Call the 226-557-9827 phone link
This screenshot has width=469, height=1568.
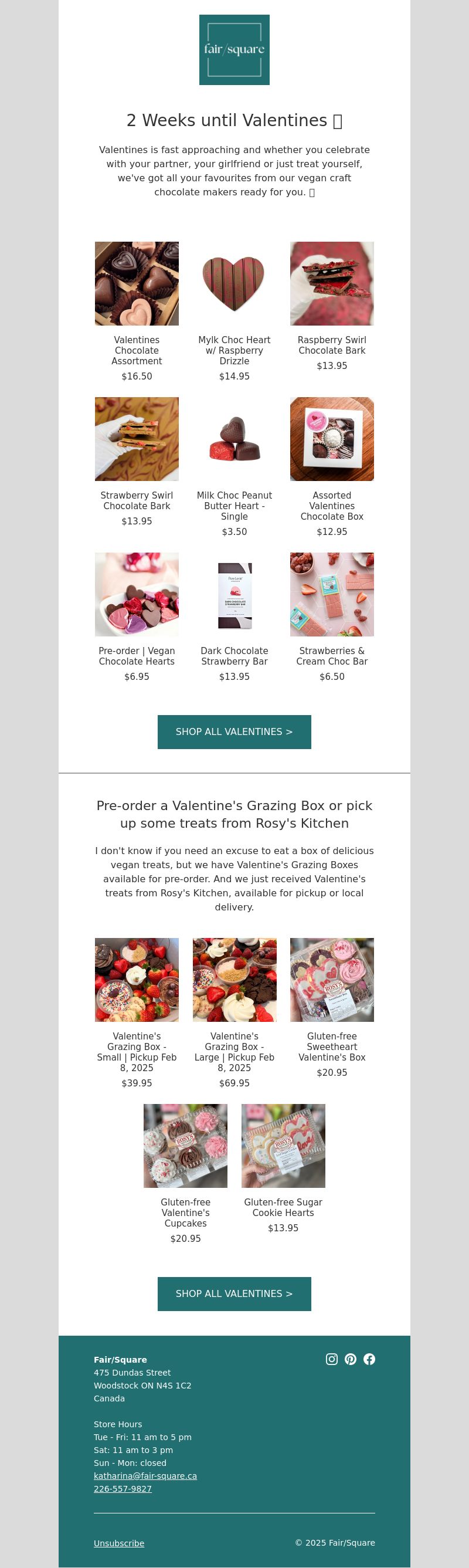click(x=123, y=1488)
